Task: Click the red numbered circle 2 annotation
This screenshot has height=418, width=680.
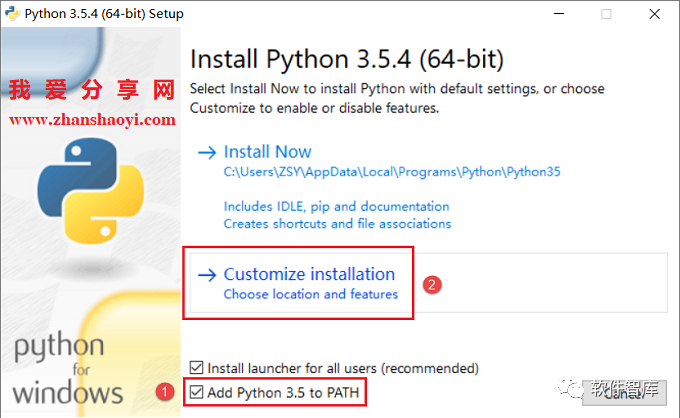Action: point(432,284)
